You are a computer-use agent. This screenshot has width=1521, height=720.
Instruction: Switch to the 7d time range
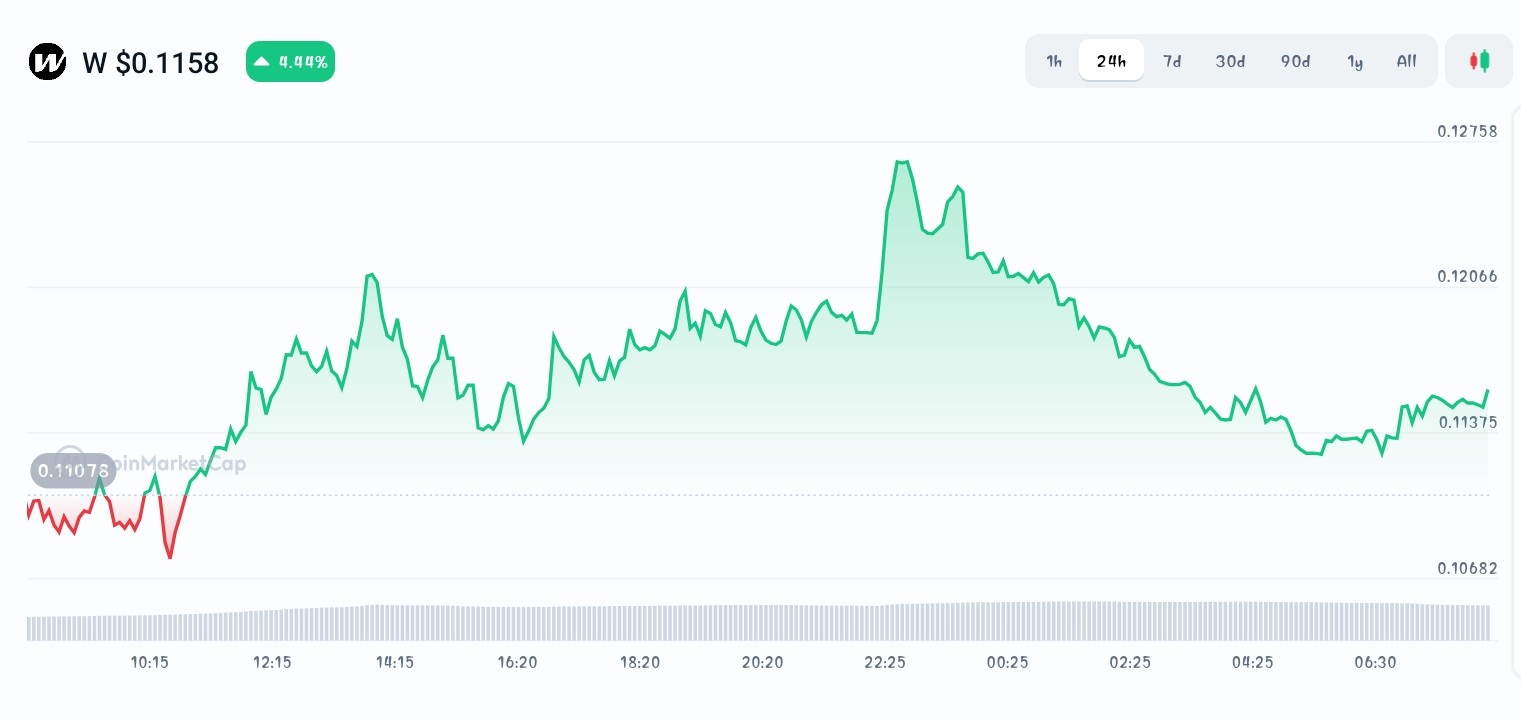pos(1172,61)
